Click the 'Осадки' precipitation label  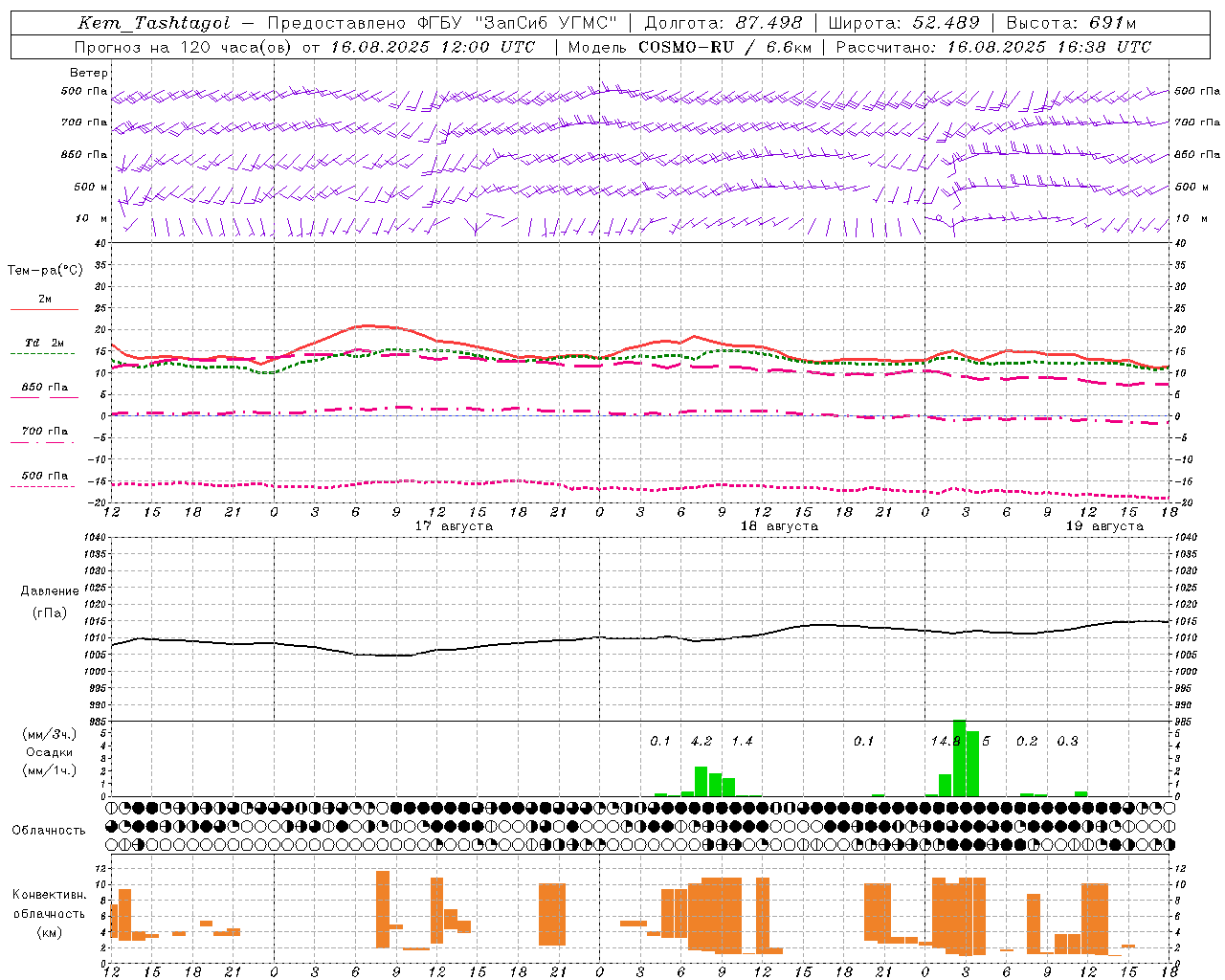coord(50,752)
